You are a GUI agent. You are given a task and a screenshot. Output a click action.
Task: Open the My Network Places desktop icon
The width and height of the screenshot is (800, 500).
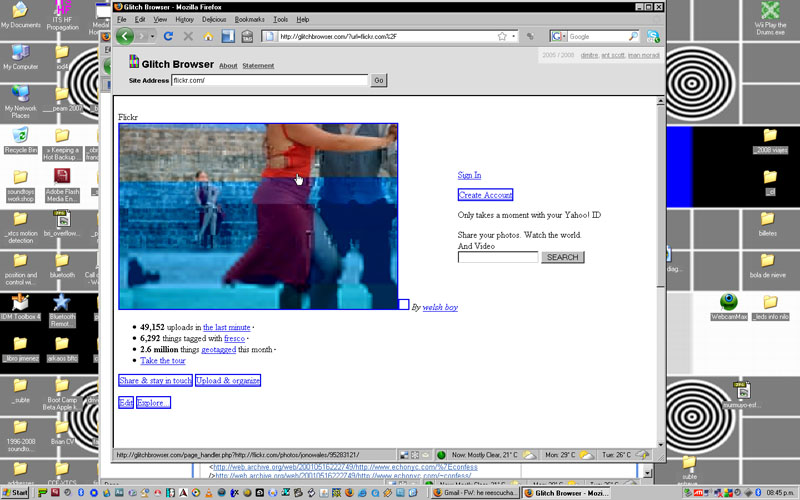click(x=20, y=102)
